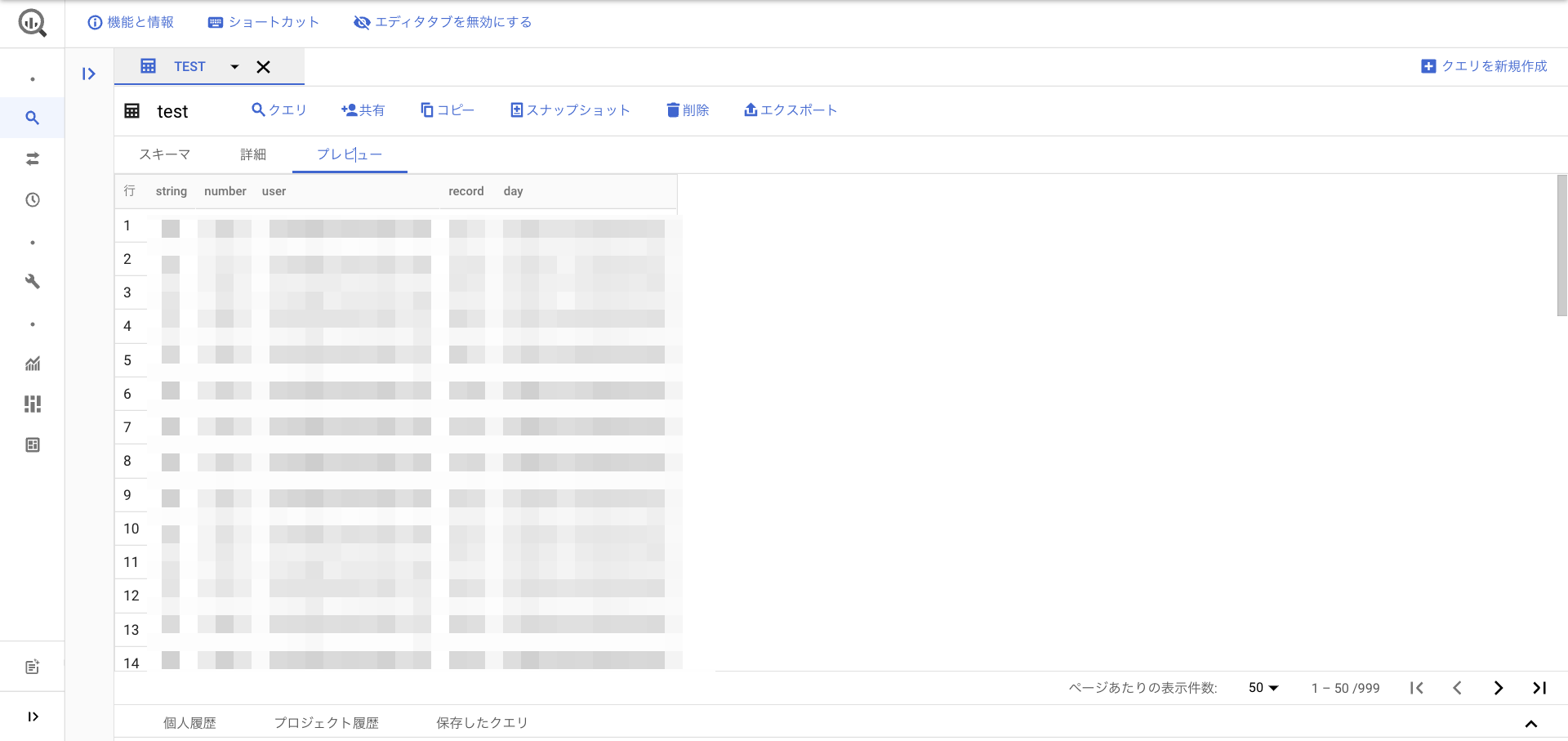Viewport: 1568px width, 741px height.
Task: Click row number 13 in preview
Action: click(131, 630)
